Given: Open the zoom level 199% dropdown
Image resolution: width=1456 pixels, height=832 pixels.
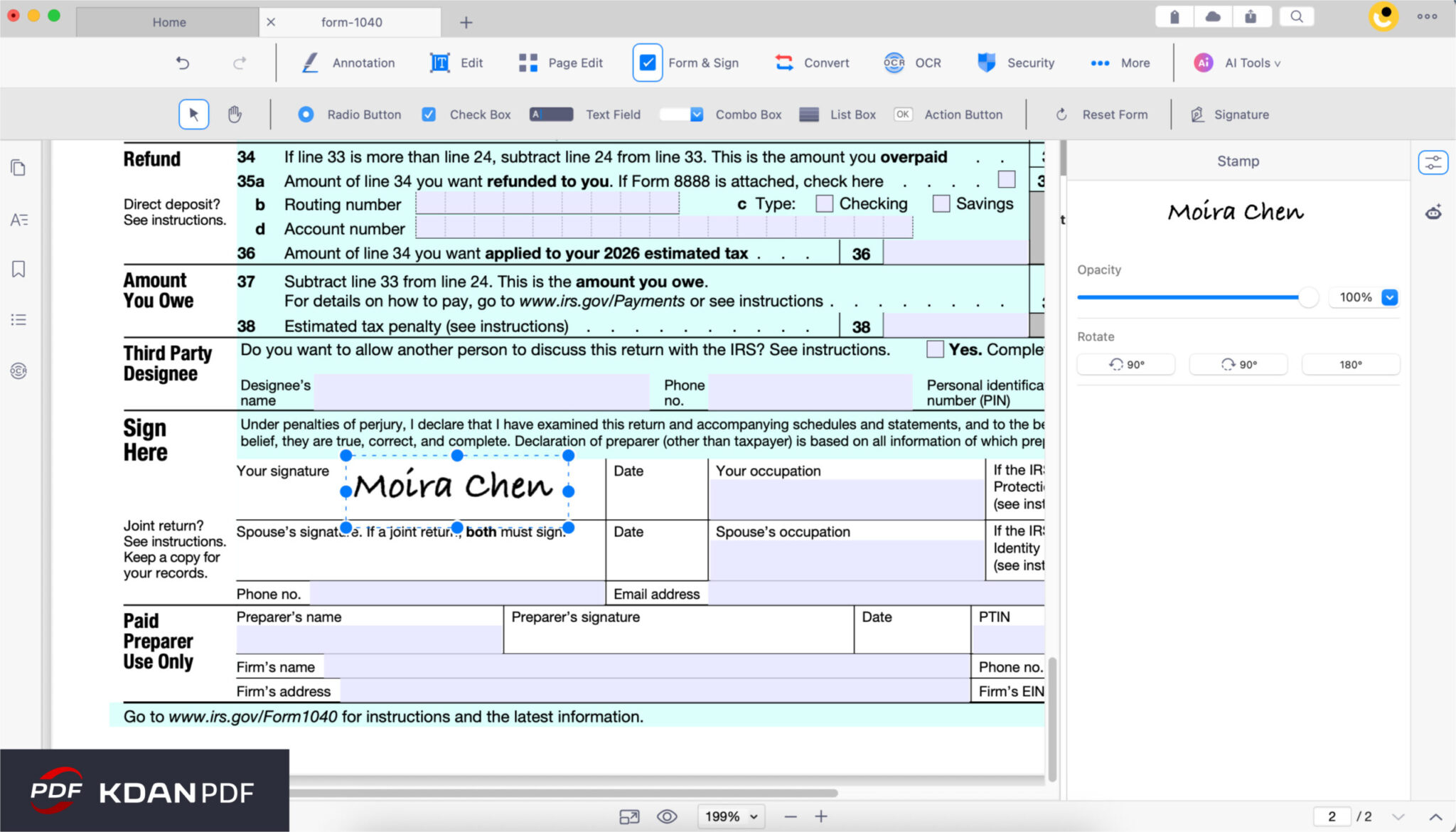Looking at the screenshot, I should pyautogui.click(x=732, y=816).
